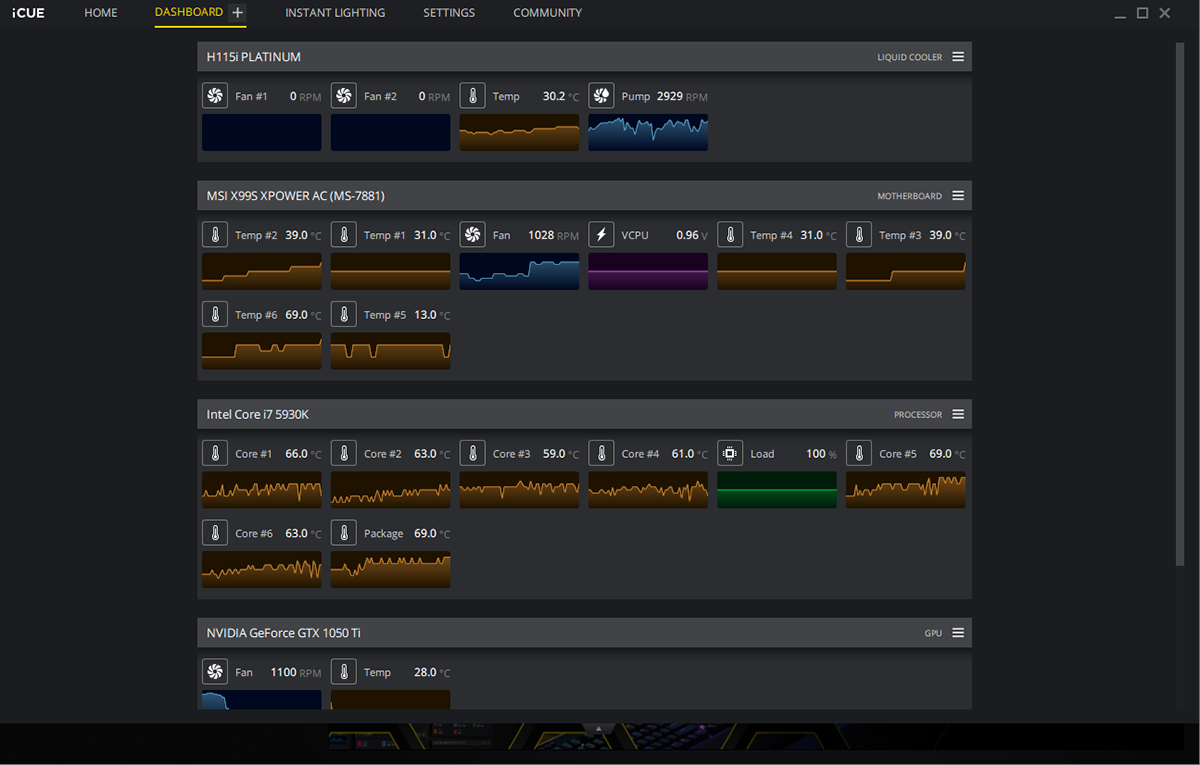Click the Temp #1 thermometer icon

coord(343,235)
